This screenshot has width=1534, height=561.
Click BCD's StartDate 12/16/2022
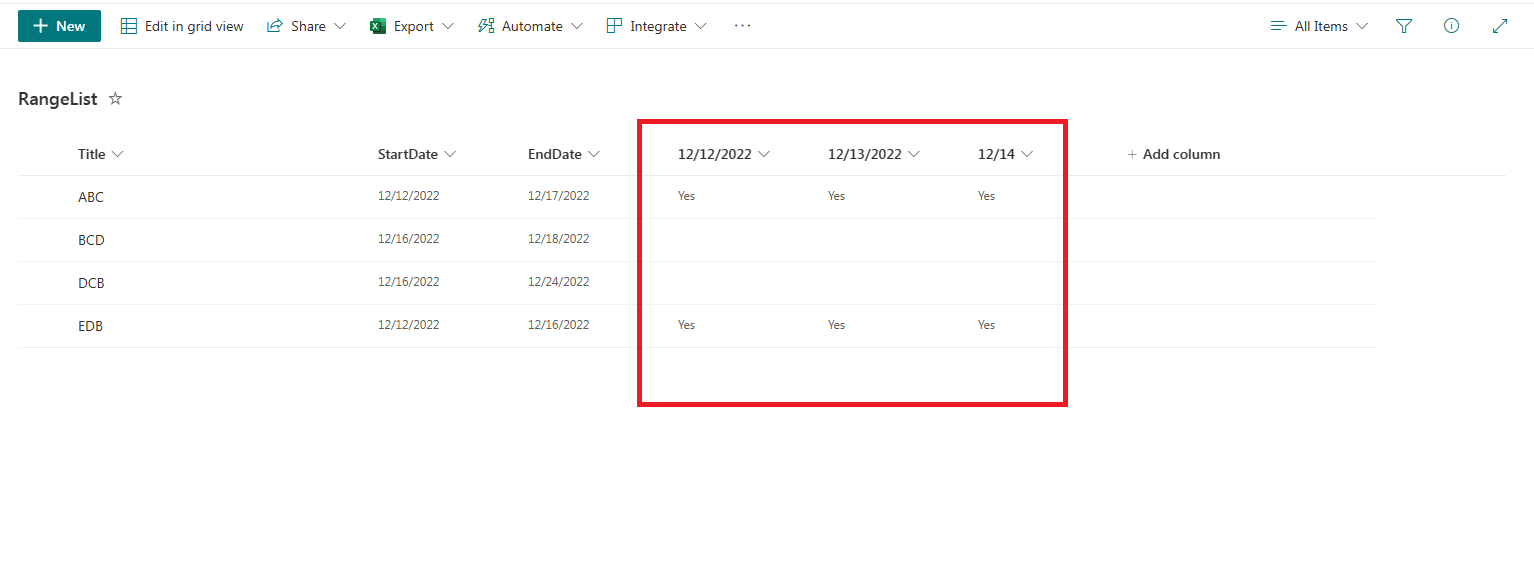(408, 239)
